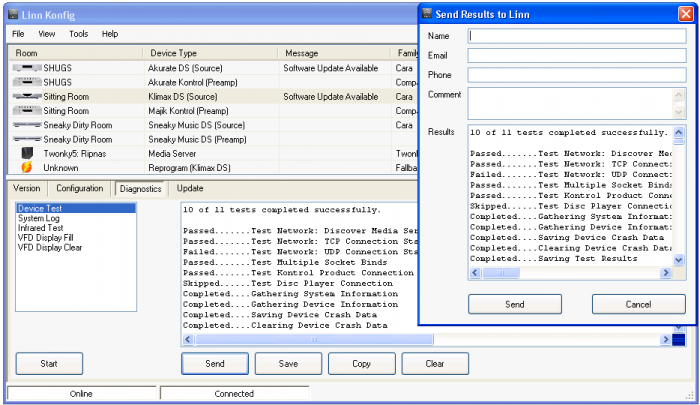Close the Send Results to Linn dialog

coord(685,14)
